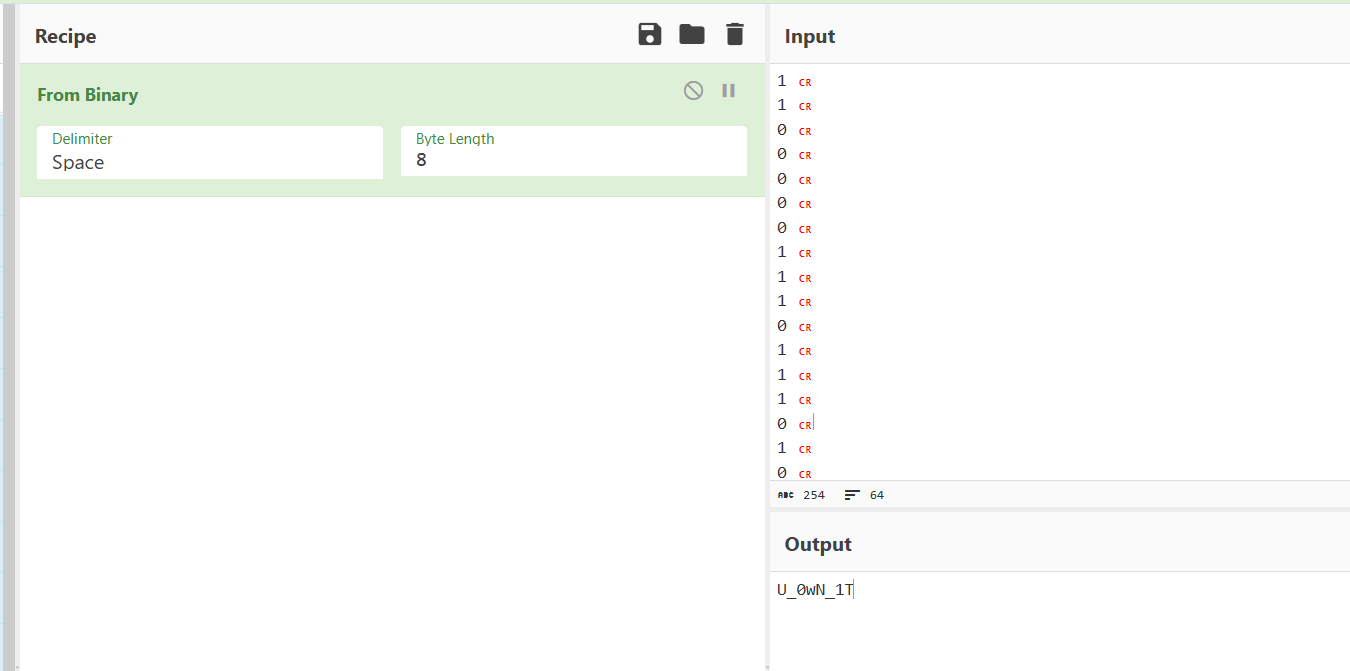Select the From Binary operation title
1350x671 pixels.
pos(88,95)
